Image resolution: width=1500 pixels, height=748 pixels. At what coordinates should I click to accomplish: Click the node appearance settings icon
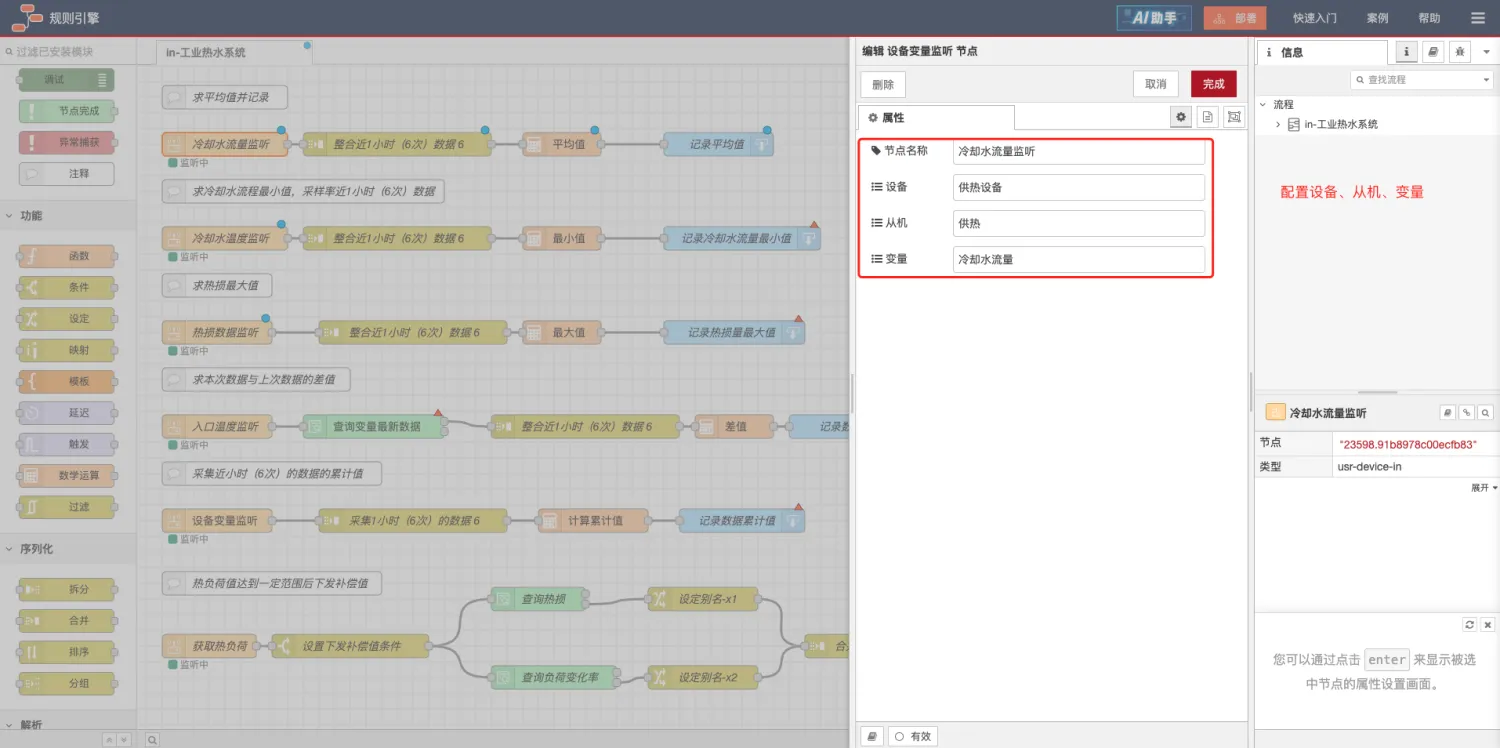pyautogui.click(x=1234, y=117)
